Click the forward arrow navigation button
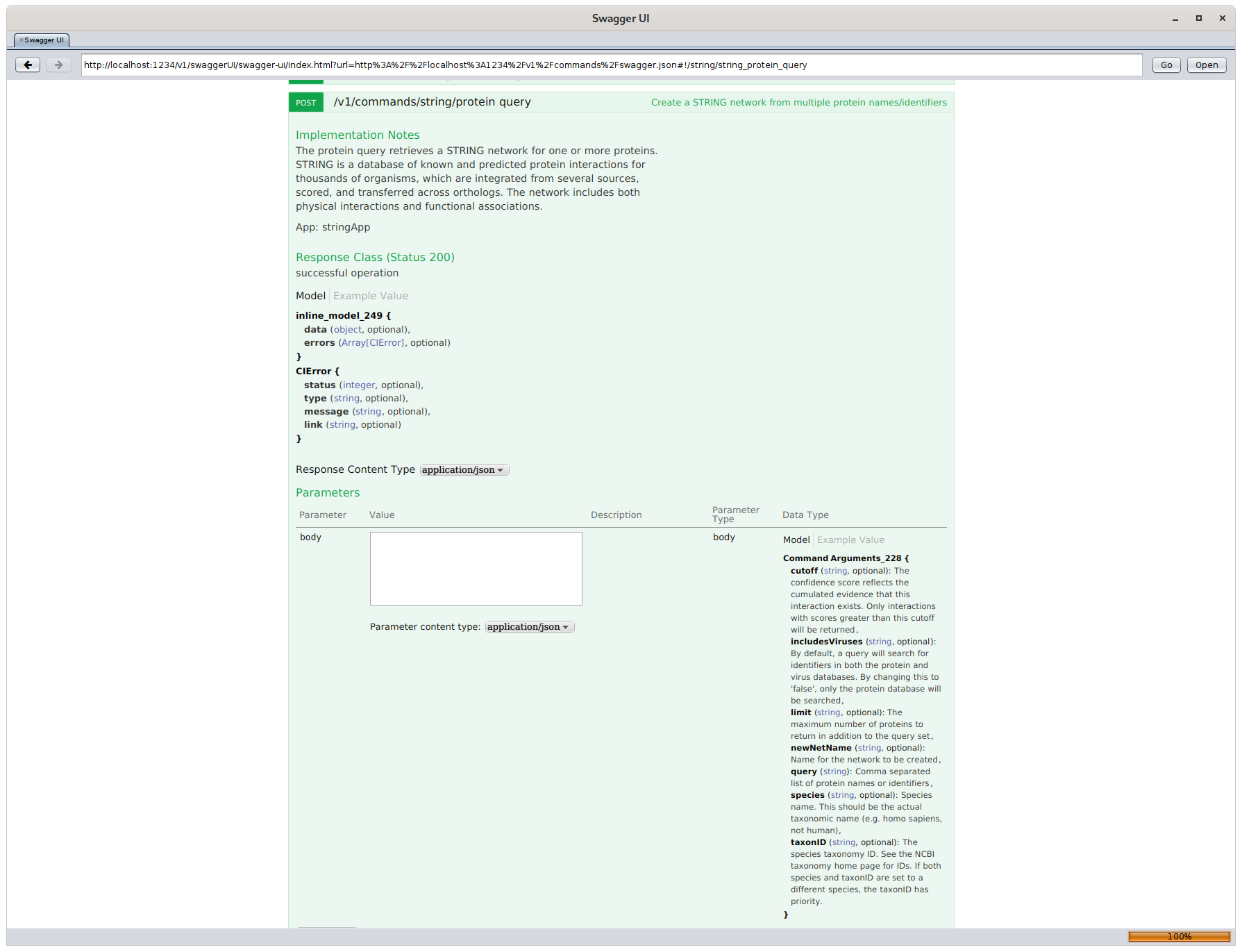The image size is (1242, 952). (x=59, y=65)
